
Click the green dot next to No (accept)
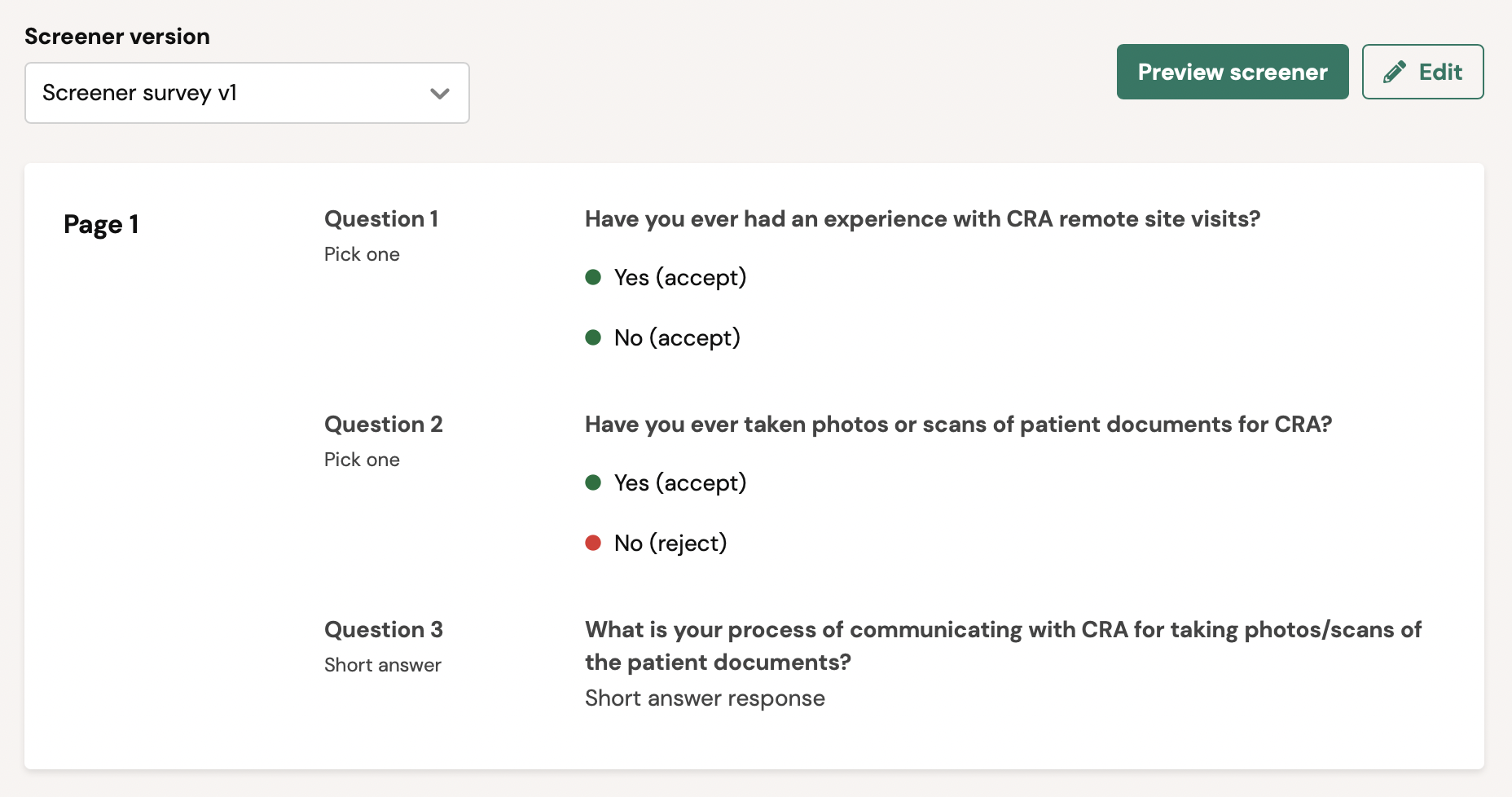click(x=594, y=337)
